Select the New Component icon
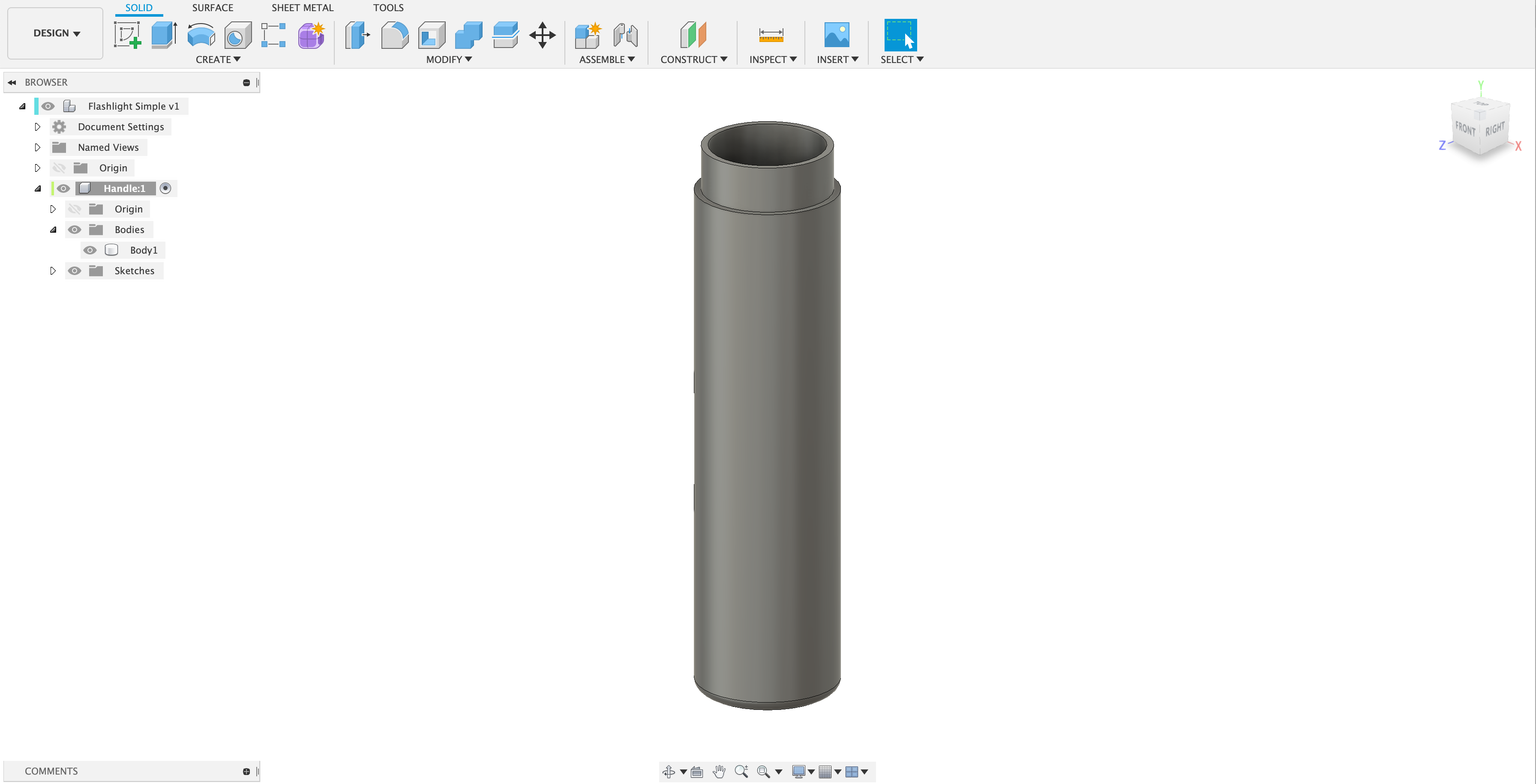The height and width of the screenshot is (784, 1536). [588, 35]
